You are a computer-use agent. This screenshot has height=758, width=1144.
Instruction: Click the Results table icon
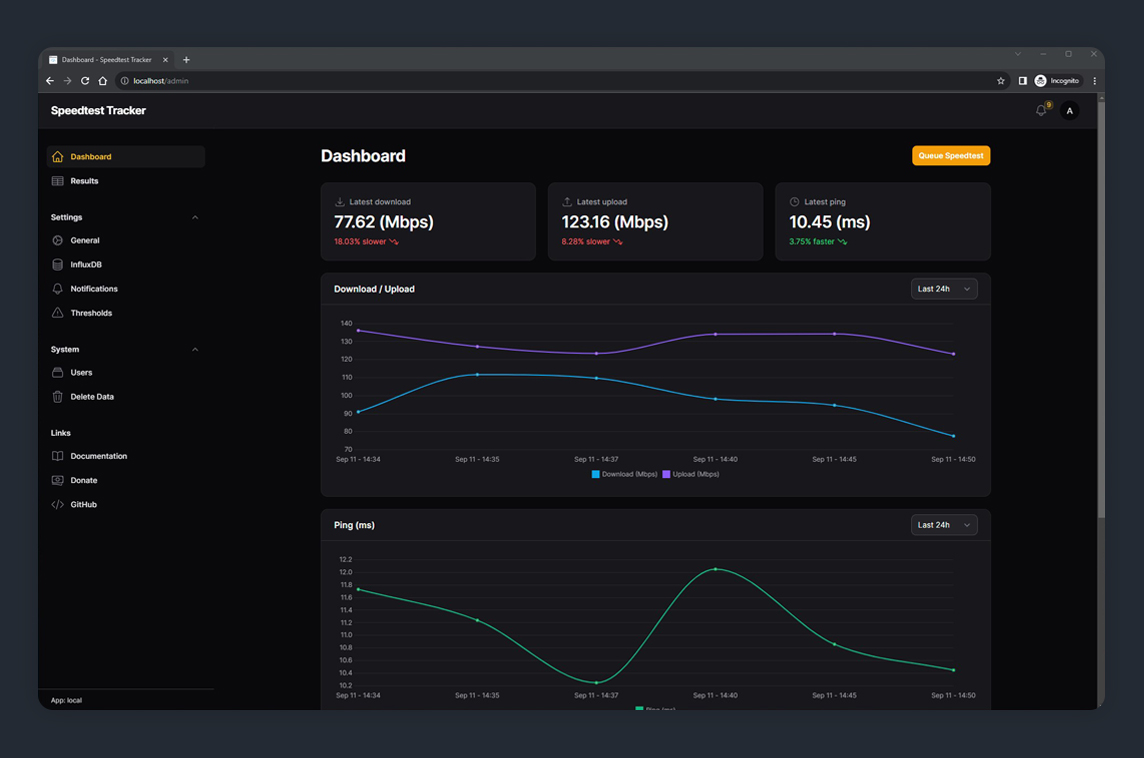pyautogui.click(x=58, y=181)
